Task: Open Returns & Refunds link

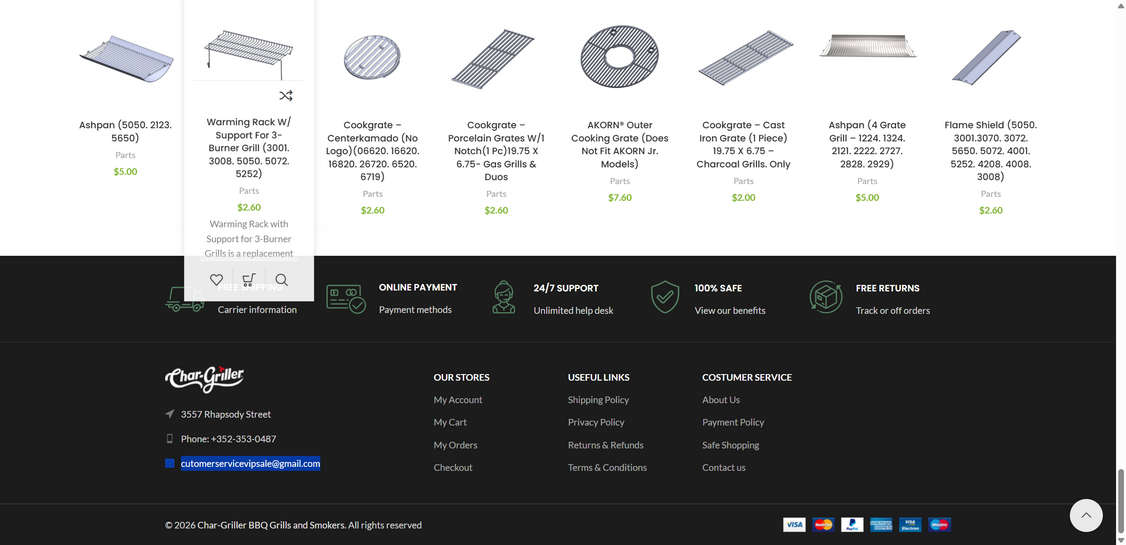Action: pyautogui.click(x=605, y=445)
